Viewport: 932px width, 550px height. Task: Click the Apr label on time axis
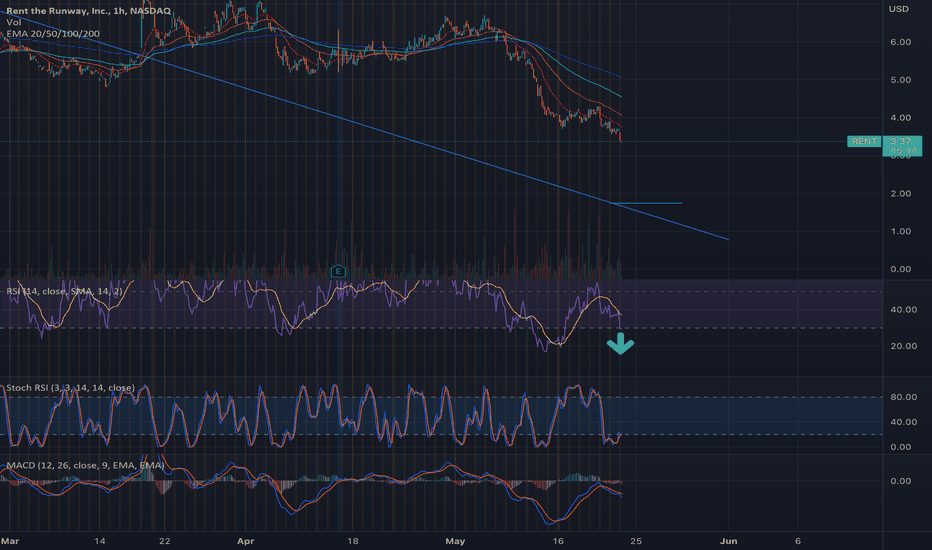[245, 541]
